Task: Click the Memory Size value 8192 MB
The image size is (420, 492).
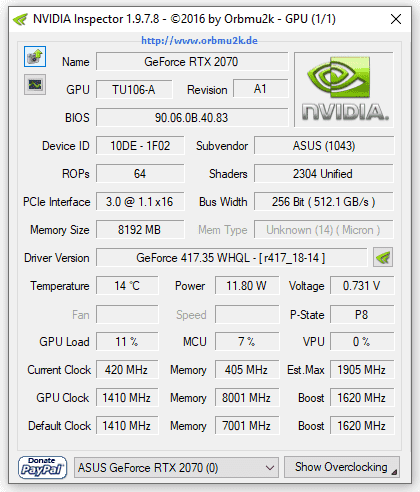Action: point(140,230)
